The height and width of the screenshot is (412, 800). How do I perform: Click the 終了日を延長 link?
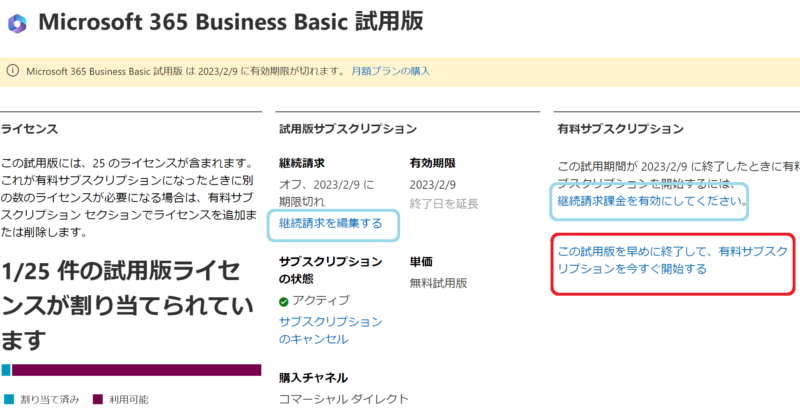[443, 204]
